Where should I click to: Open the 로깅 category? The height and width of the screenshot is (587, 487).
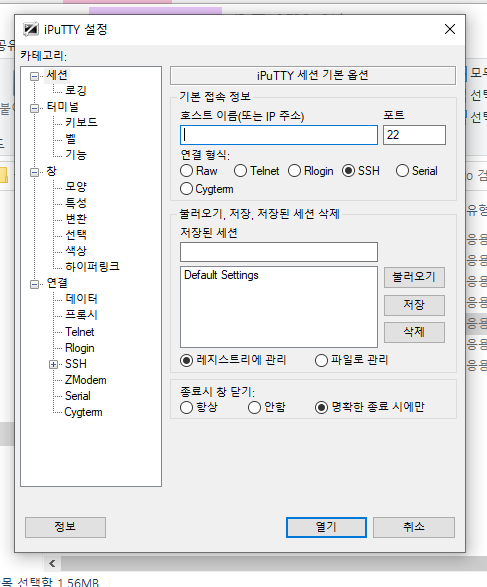pyautogui.click(x=76, y=90)
